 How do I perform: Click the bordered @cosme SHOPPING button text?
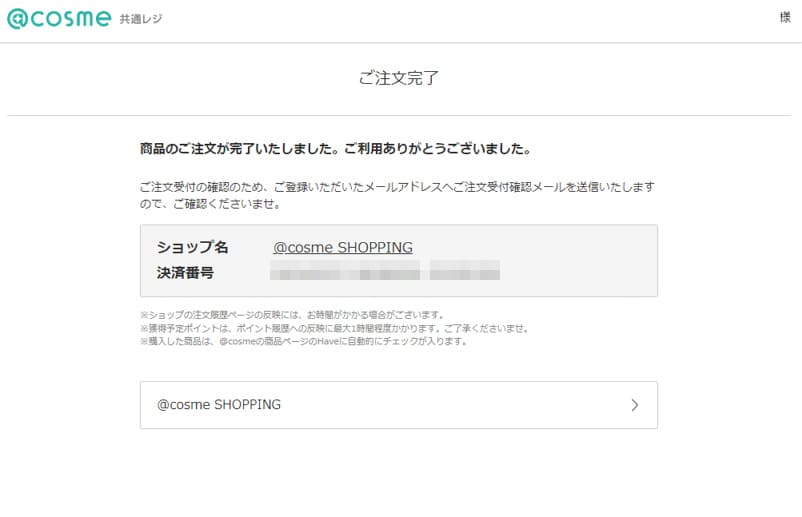click(219, 404)
